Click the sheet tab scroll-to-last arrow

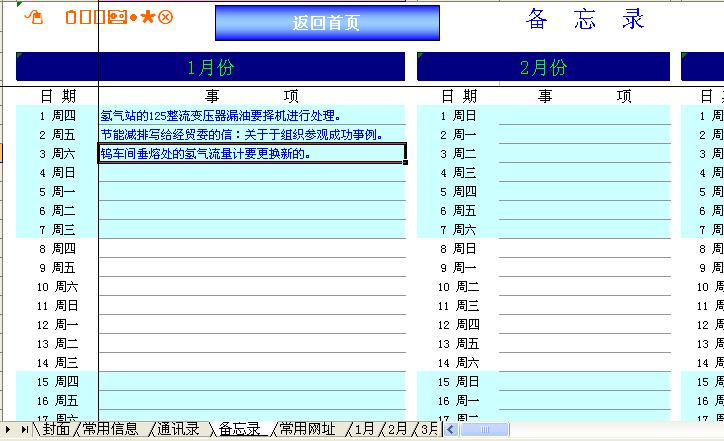(x=24, y=430)
